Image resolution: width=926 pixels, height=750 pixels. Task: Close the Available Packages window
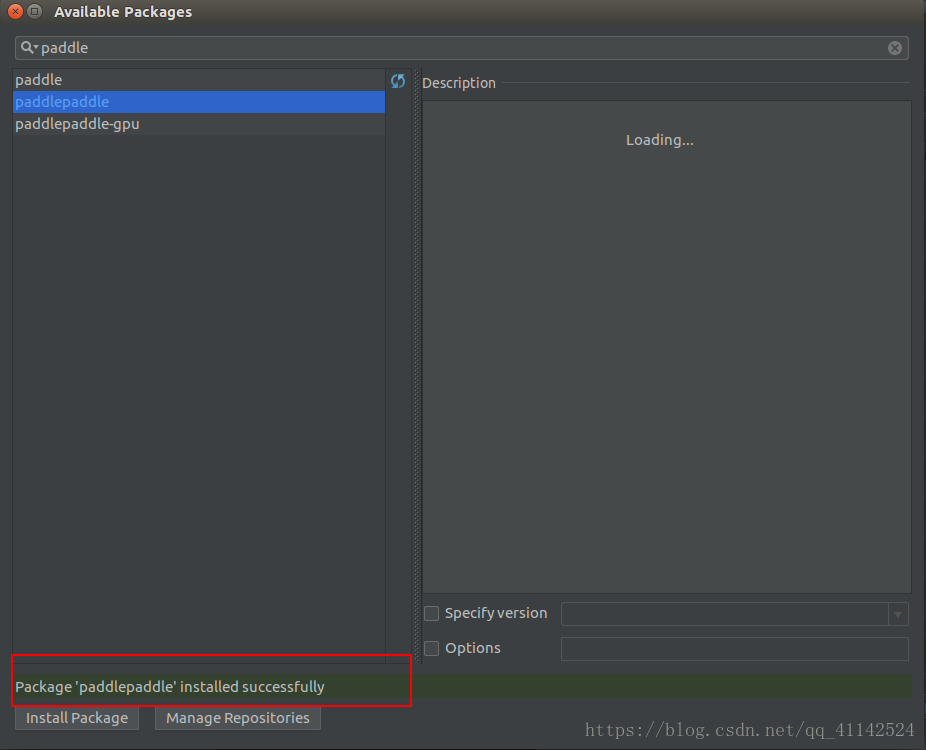tap(15, 11)
